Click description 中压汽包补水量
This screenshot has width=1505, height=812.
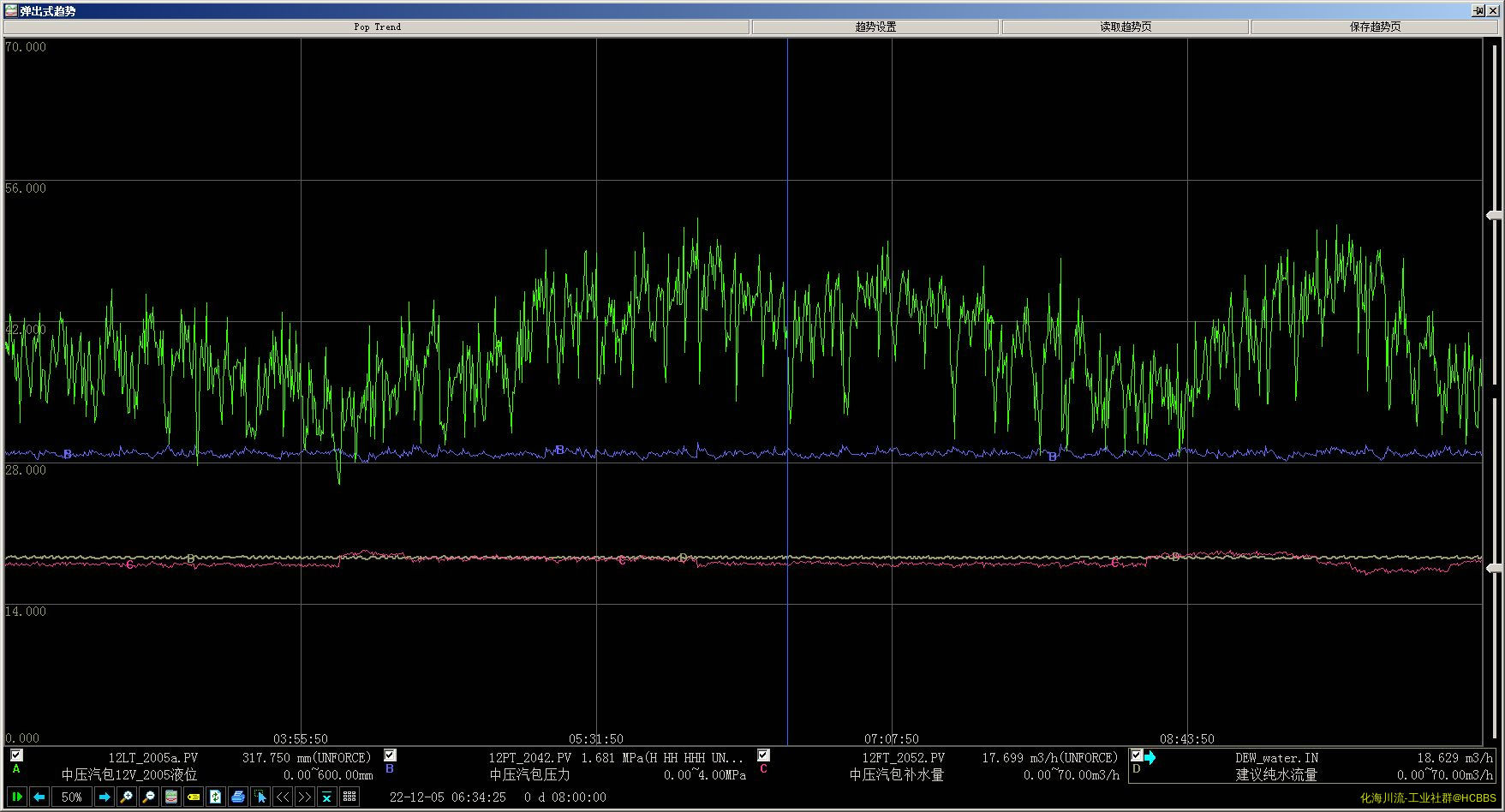(x=896, y=775)
